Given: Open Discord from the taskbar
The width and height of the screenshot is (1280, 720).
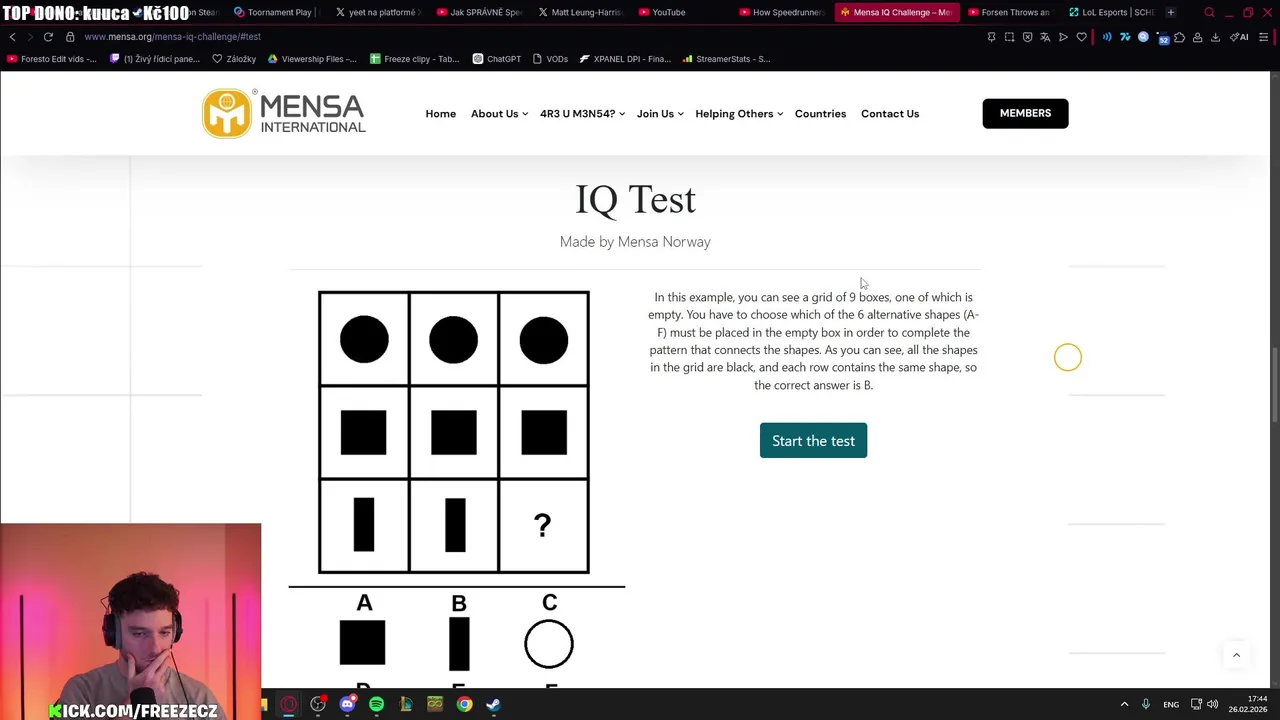Looking at the screenshot, I should pyautogui.click(x=347, y=704).
